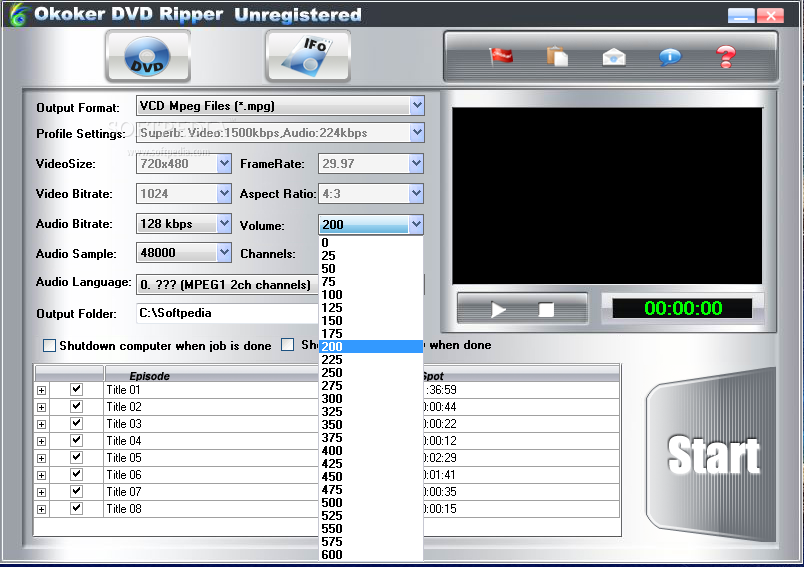
Task: Expand the Title 06 tree row
Action: click(42, 476)
